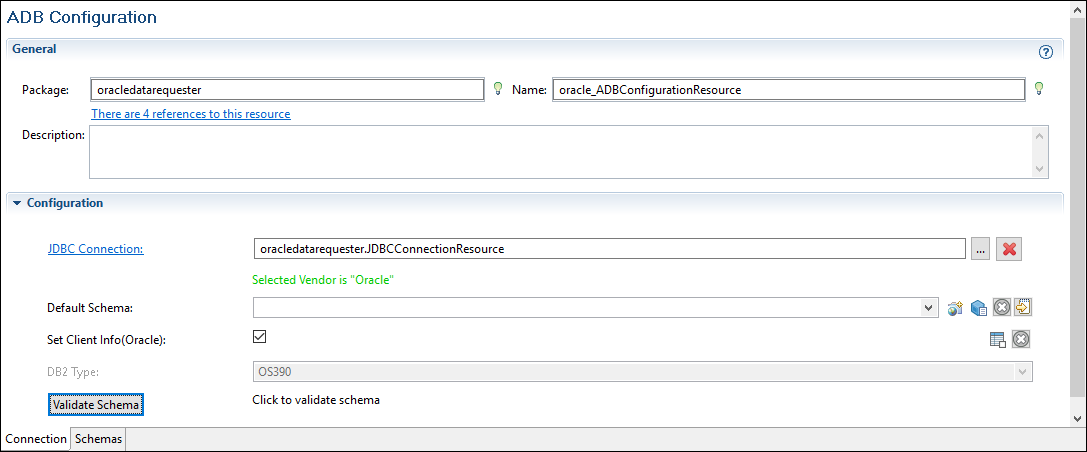Open the Default Schema dropdown
Image resolution: width=1087 pixels, height=452 pixels.
tap(929, 308)
